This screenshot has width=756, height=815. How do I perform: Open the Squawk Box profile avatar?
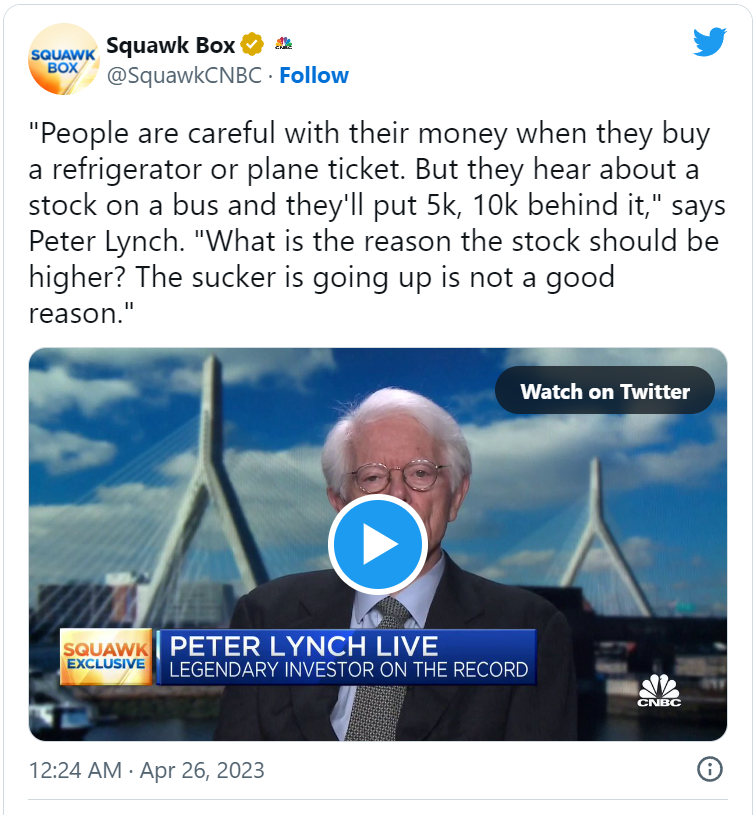point(64,59)
